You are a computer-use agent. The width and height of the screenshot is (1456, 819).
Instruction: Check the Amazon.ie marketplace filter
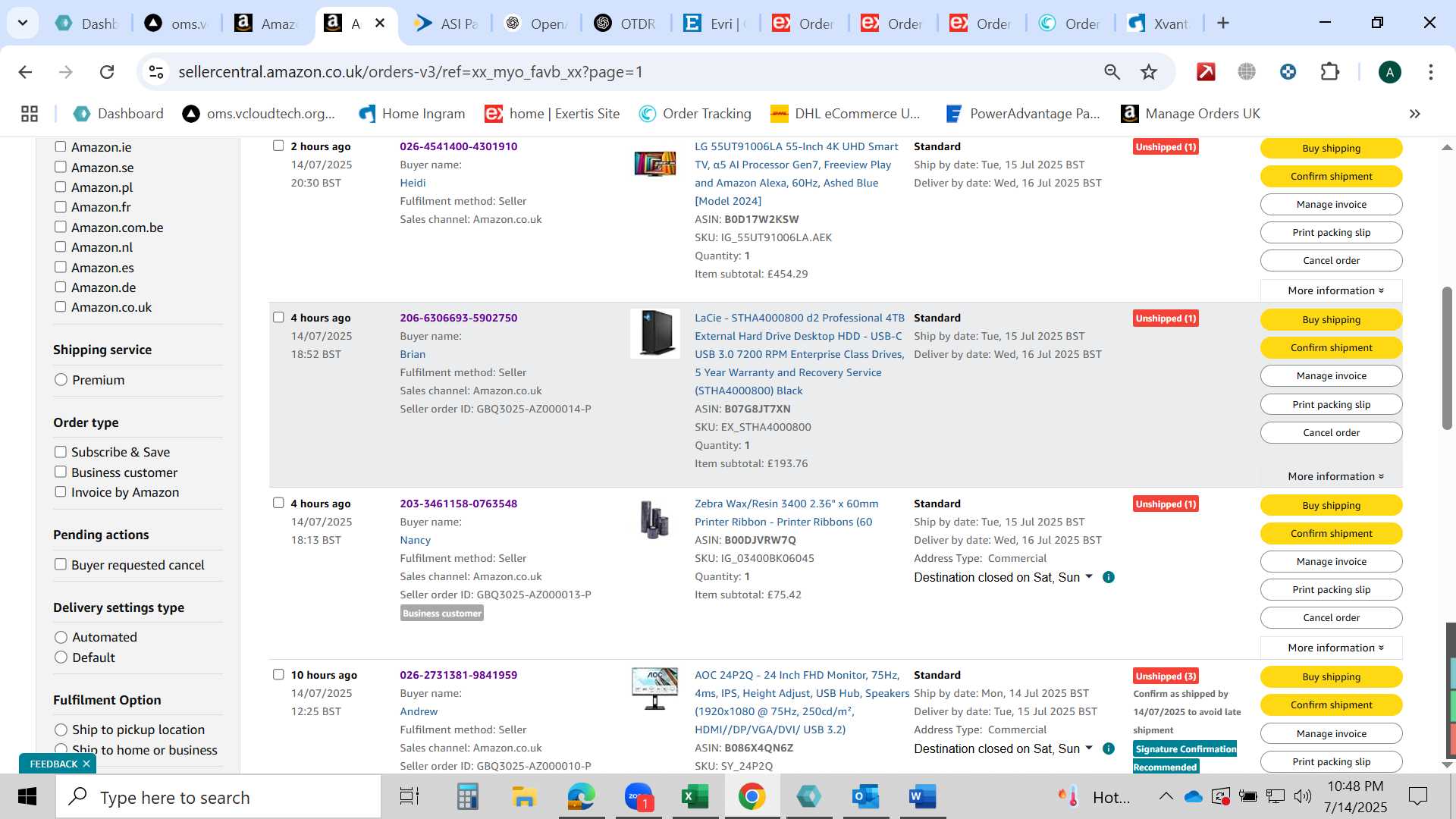[x=61, y=147]
